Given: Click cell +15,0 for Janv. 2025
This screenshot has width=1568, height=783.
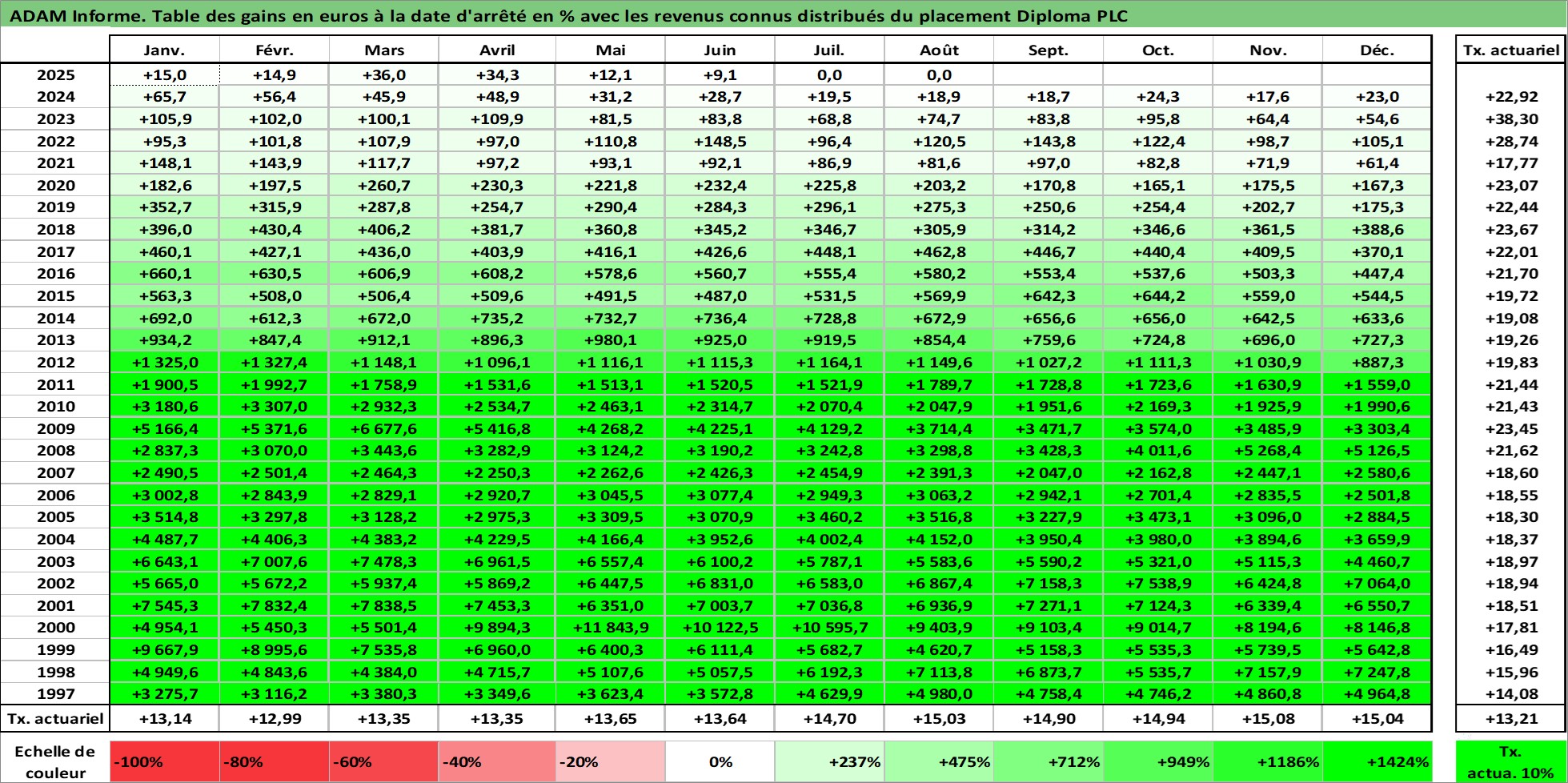Looking at the screenshot, I should [165, 75].
